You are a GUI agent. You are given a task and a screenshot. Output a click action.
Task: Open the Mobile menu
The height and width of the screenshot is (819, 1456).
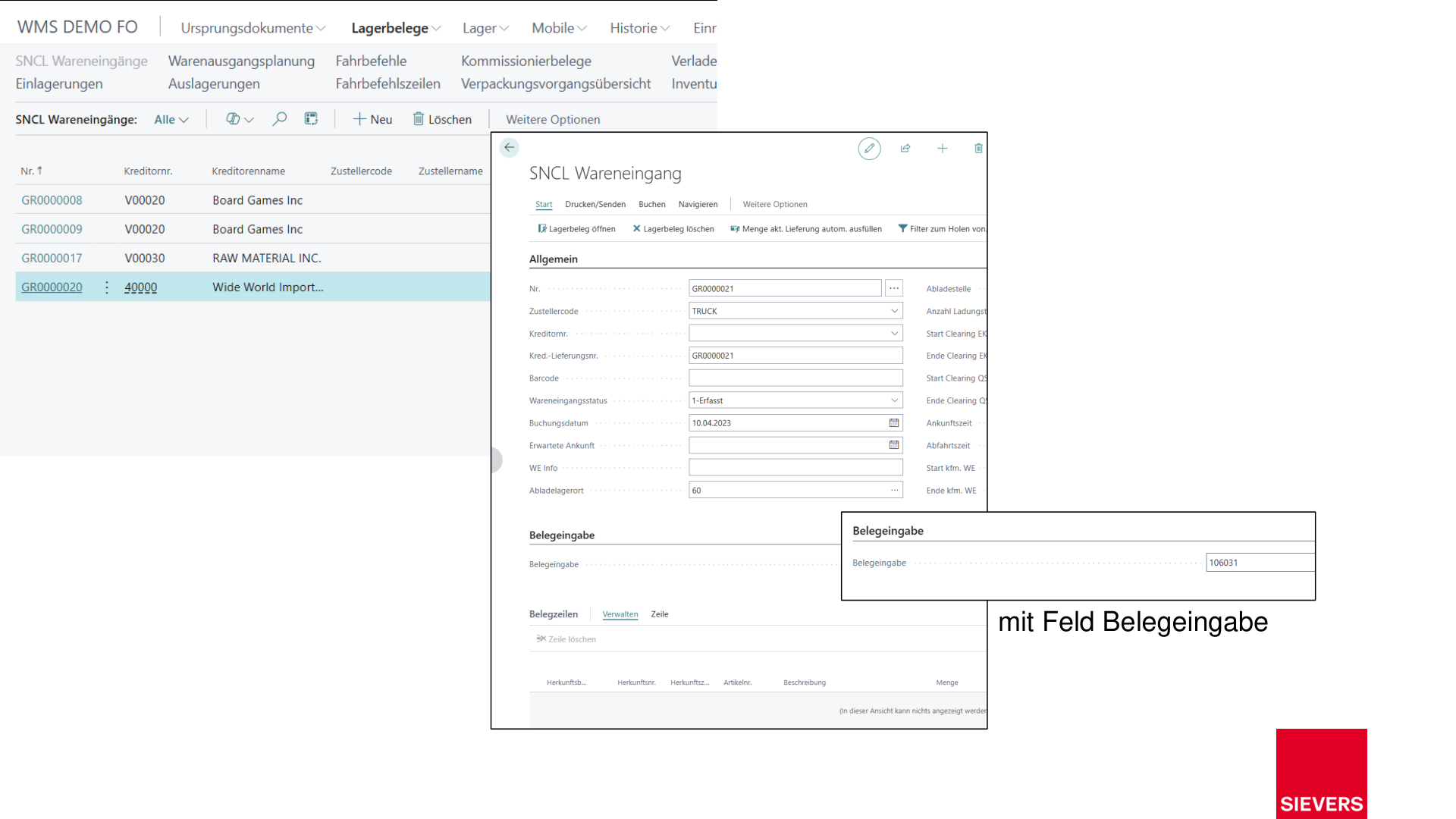559,28
